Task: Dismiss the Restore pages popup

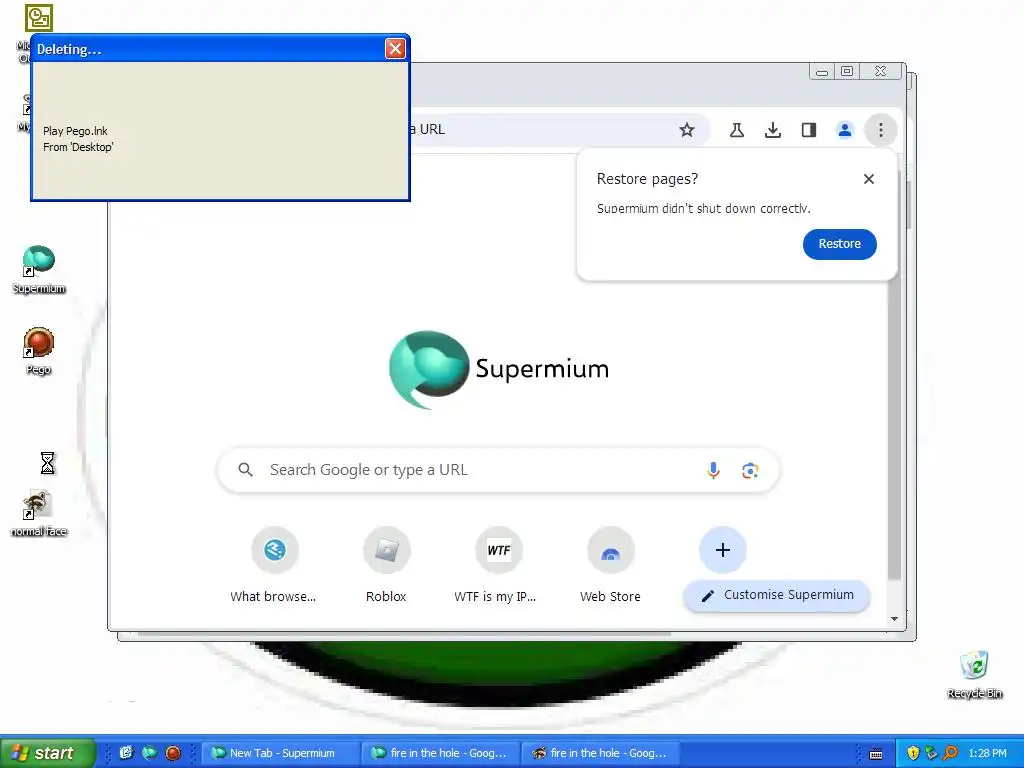Action: click(869, 179)
